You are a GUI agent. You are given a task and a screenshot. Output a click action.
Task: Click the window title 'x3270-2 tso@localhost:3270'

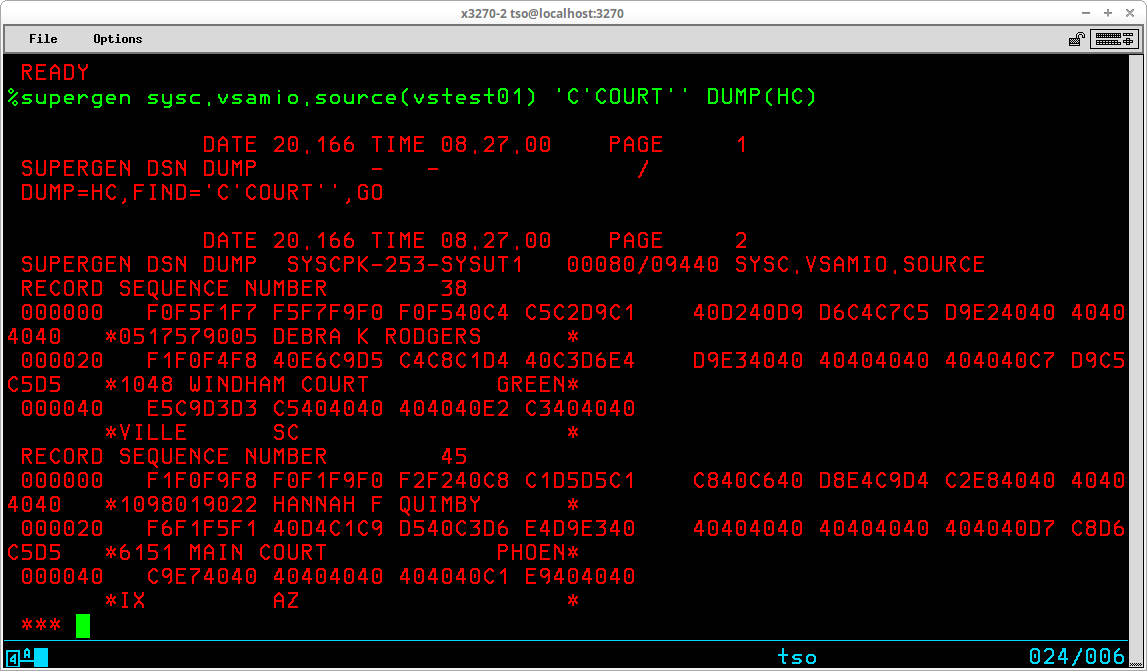click(x=542, y=13)
